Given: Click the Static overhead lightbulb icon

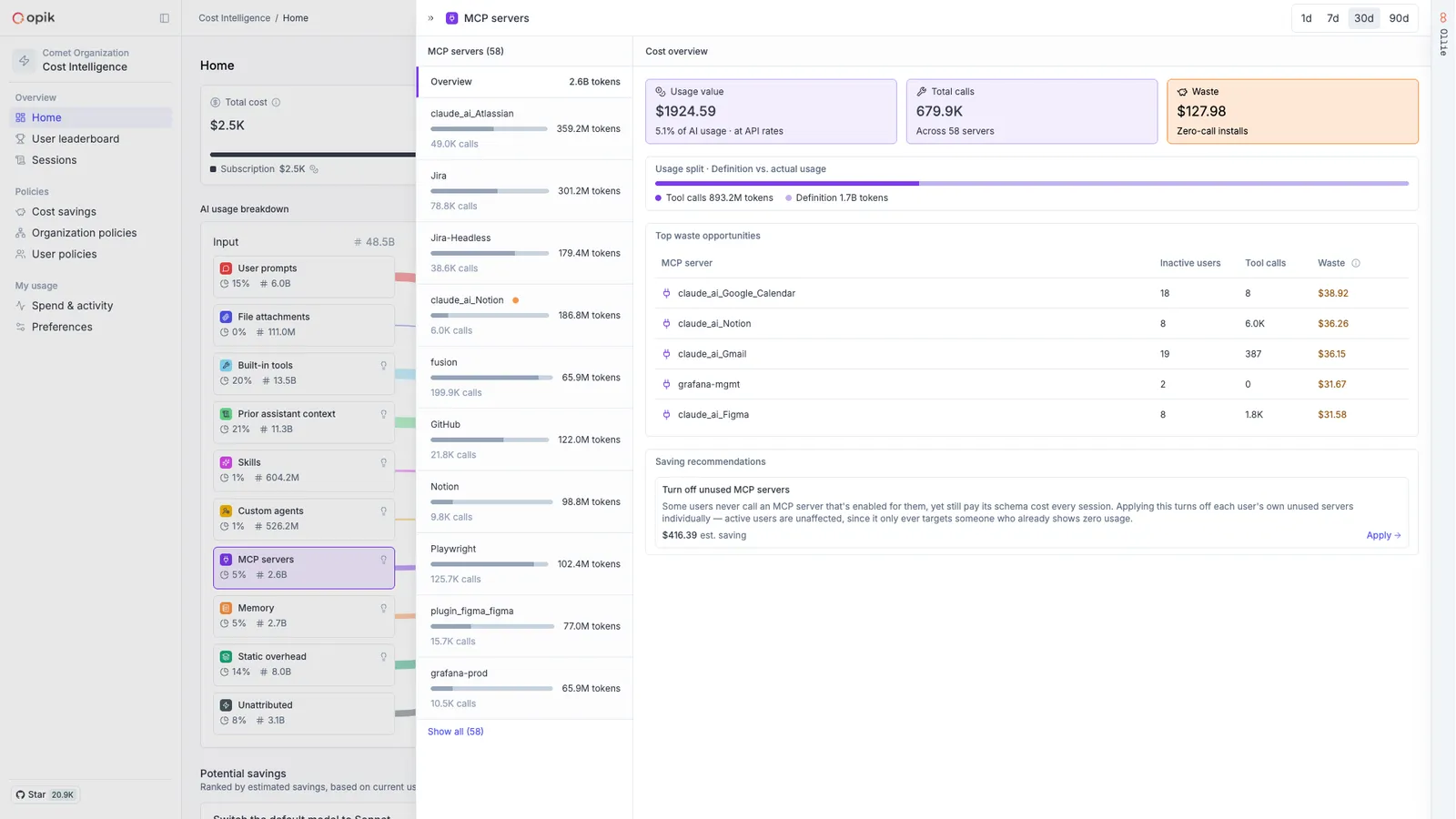Looking at the screenshot, I should click(x=384, y=657).
